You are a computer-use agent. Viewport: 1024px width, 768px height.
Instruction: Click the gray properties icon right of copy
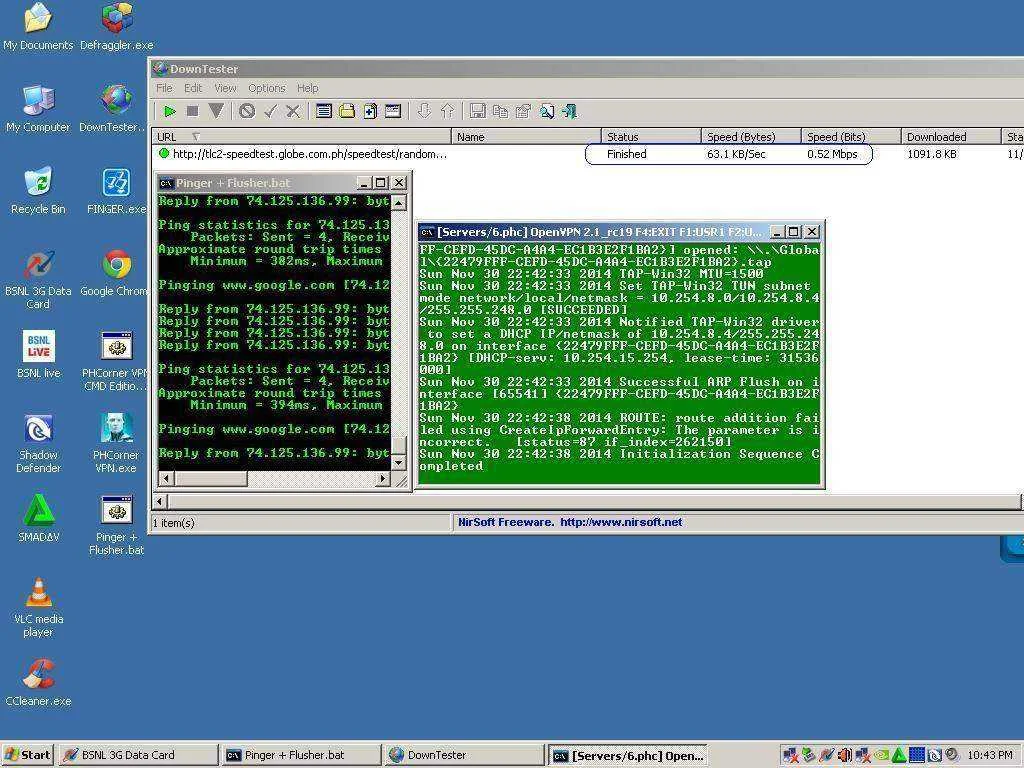click(x=524, y=111)
